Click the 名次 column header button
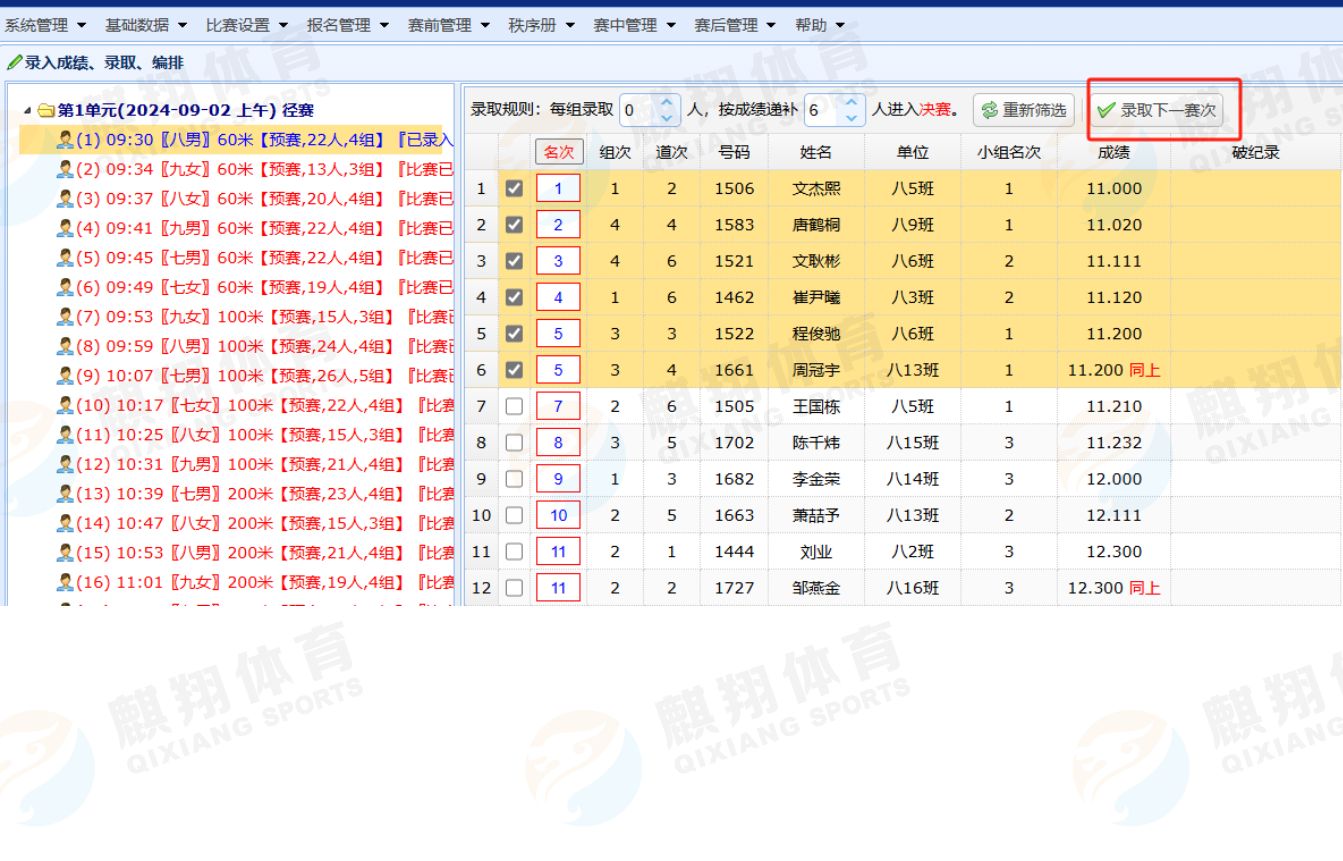The height and width of the screenshot is (861, 1343). click(558, 152)
